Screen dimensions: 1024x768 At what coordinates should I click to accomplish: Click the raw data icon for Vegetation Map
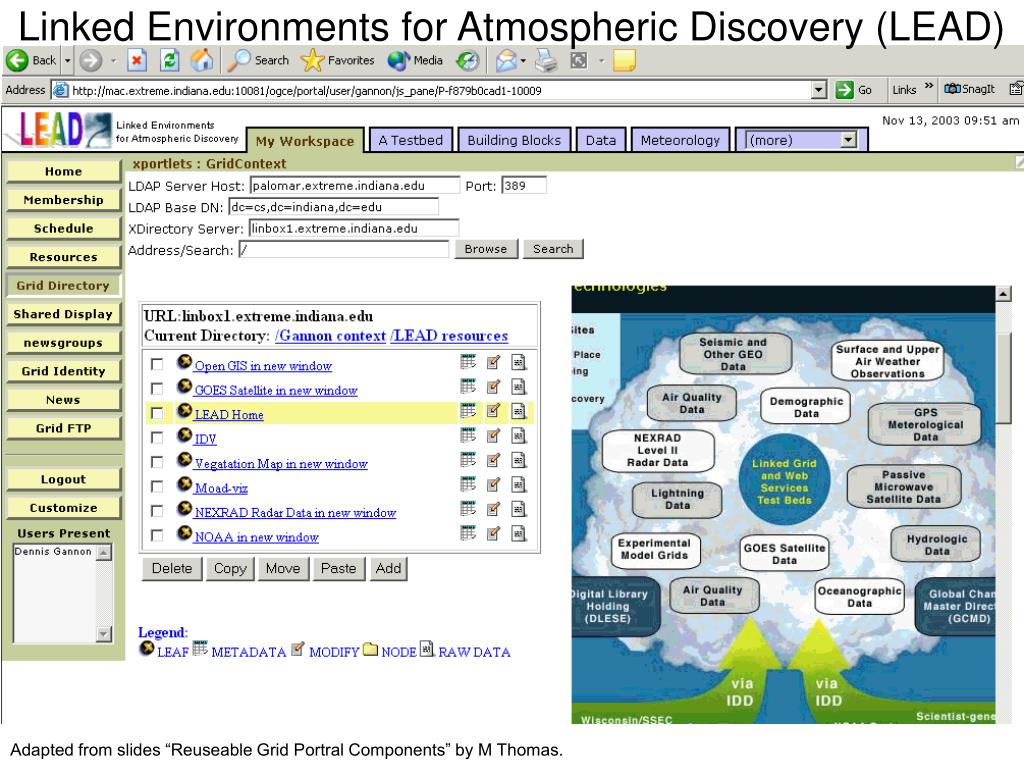point(519,460)
